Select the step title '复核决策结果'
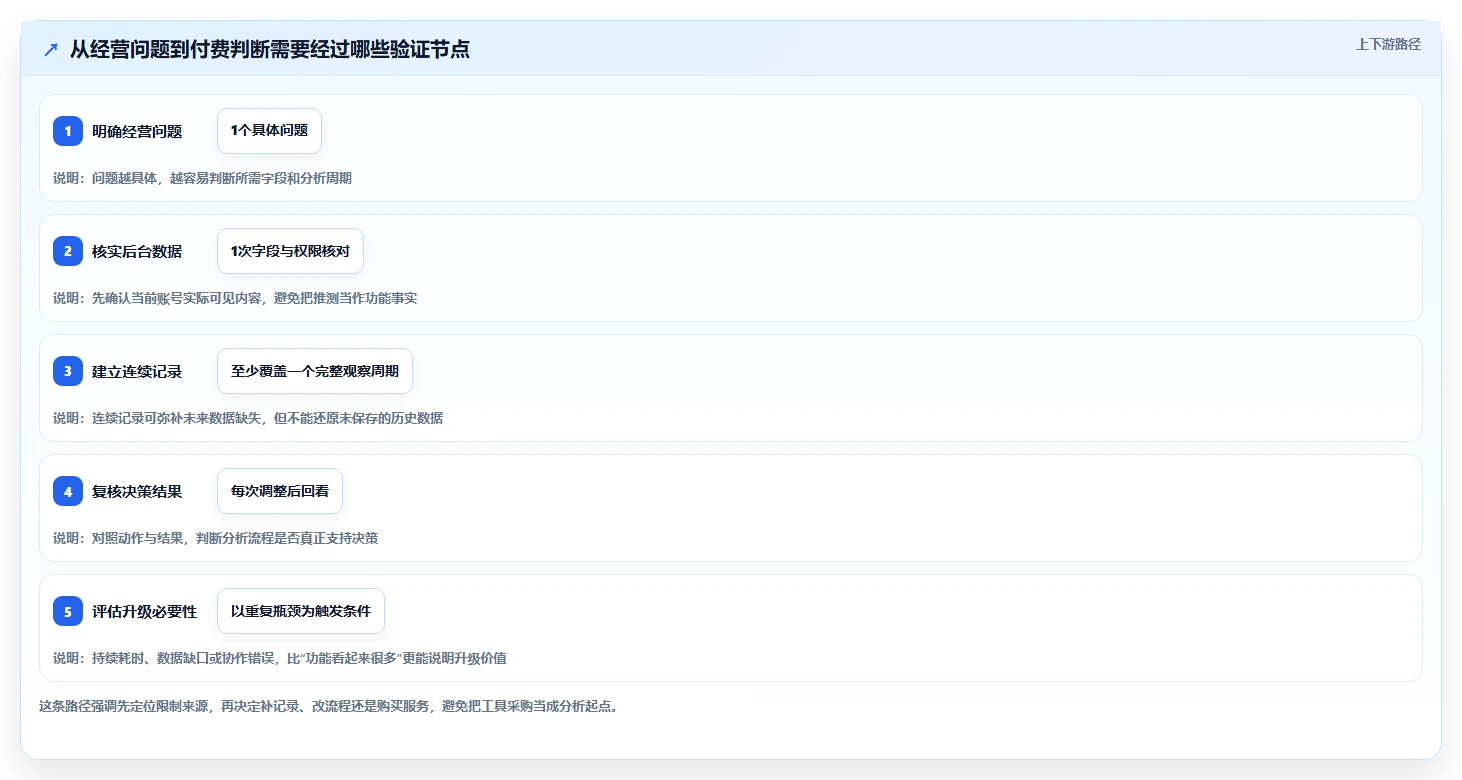The image size is (1462, 780). (x=137, y=491)
